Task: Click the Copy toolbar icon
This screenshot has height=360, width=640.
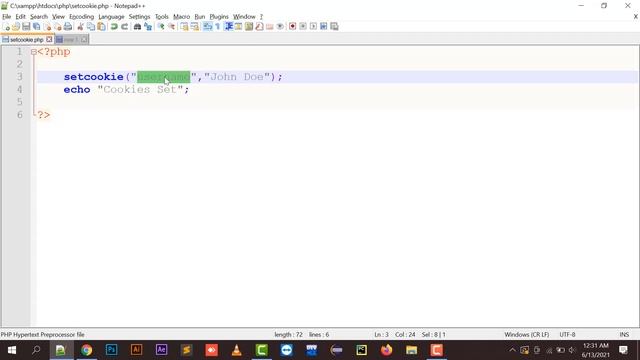Action: (91, 27)
